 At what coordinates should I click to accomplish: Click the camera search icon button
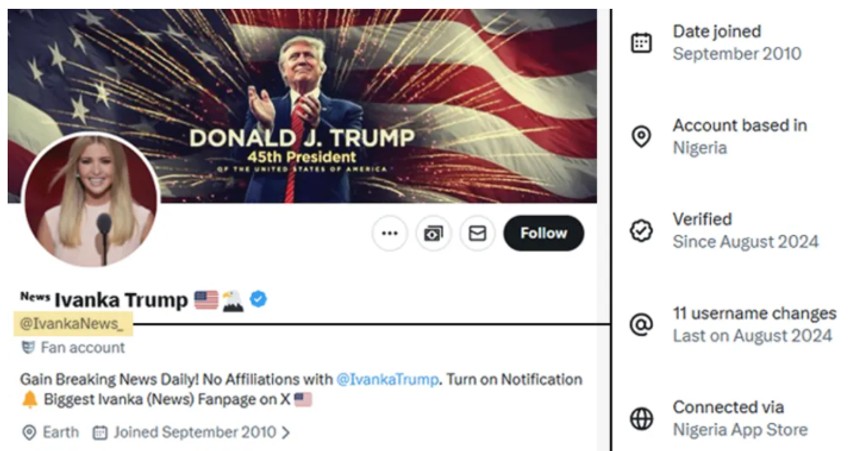pyautogui.click(x=433, y=233)
